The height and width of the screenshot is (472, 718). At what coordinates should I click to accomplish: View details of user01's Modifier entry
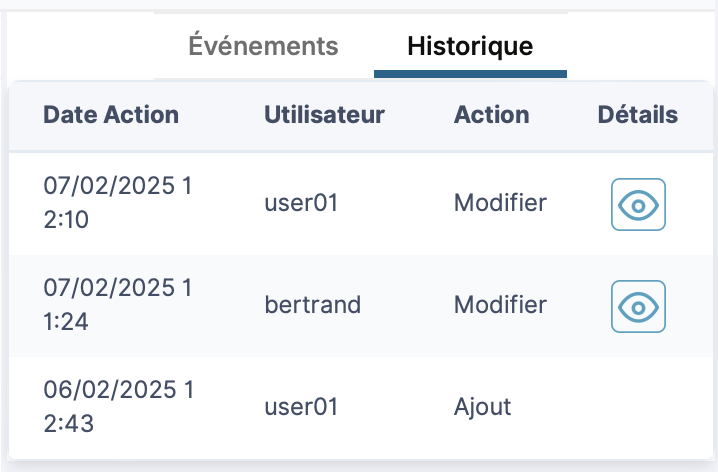(638, 204)
